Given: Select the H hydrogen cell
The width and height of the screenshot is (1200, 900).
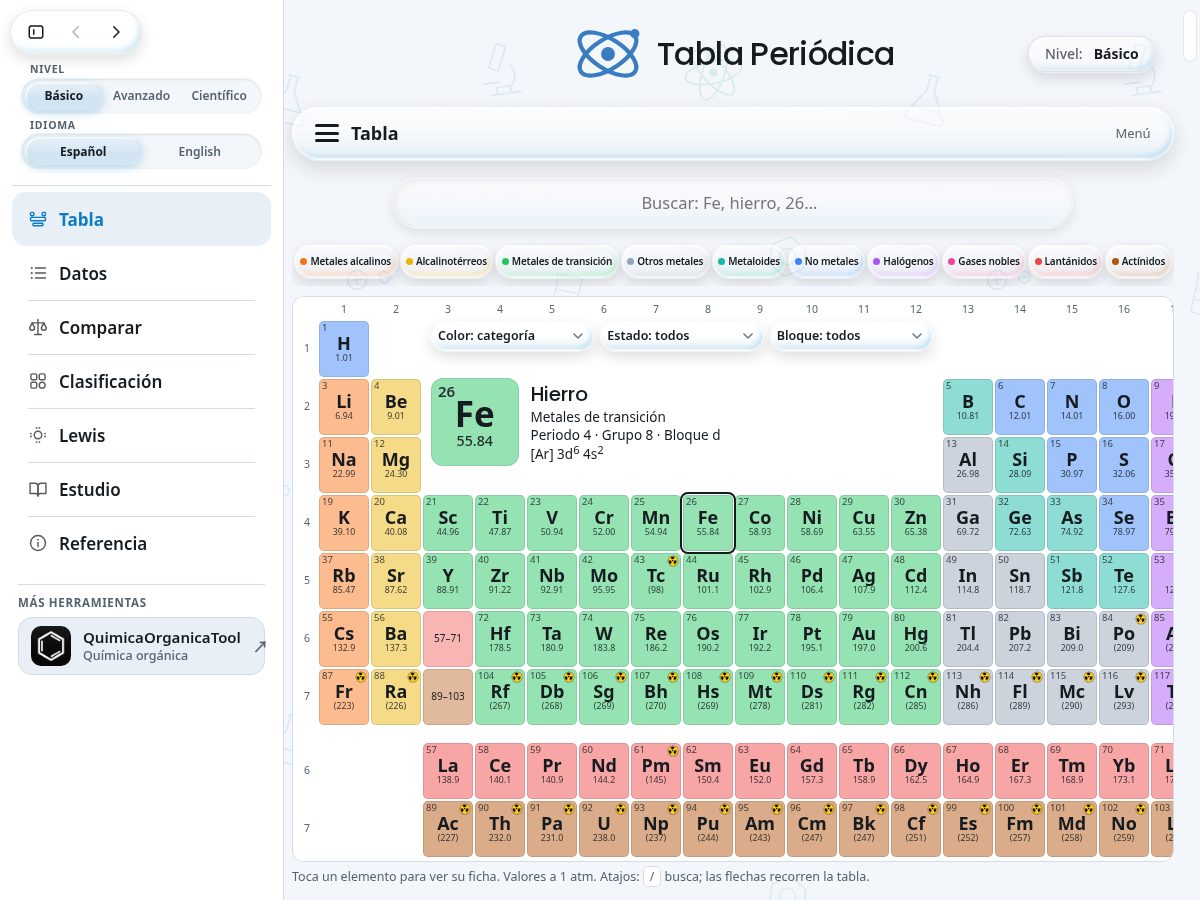Looking at the screenshot, I should (x=344, y=348).
